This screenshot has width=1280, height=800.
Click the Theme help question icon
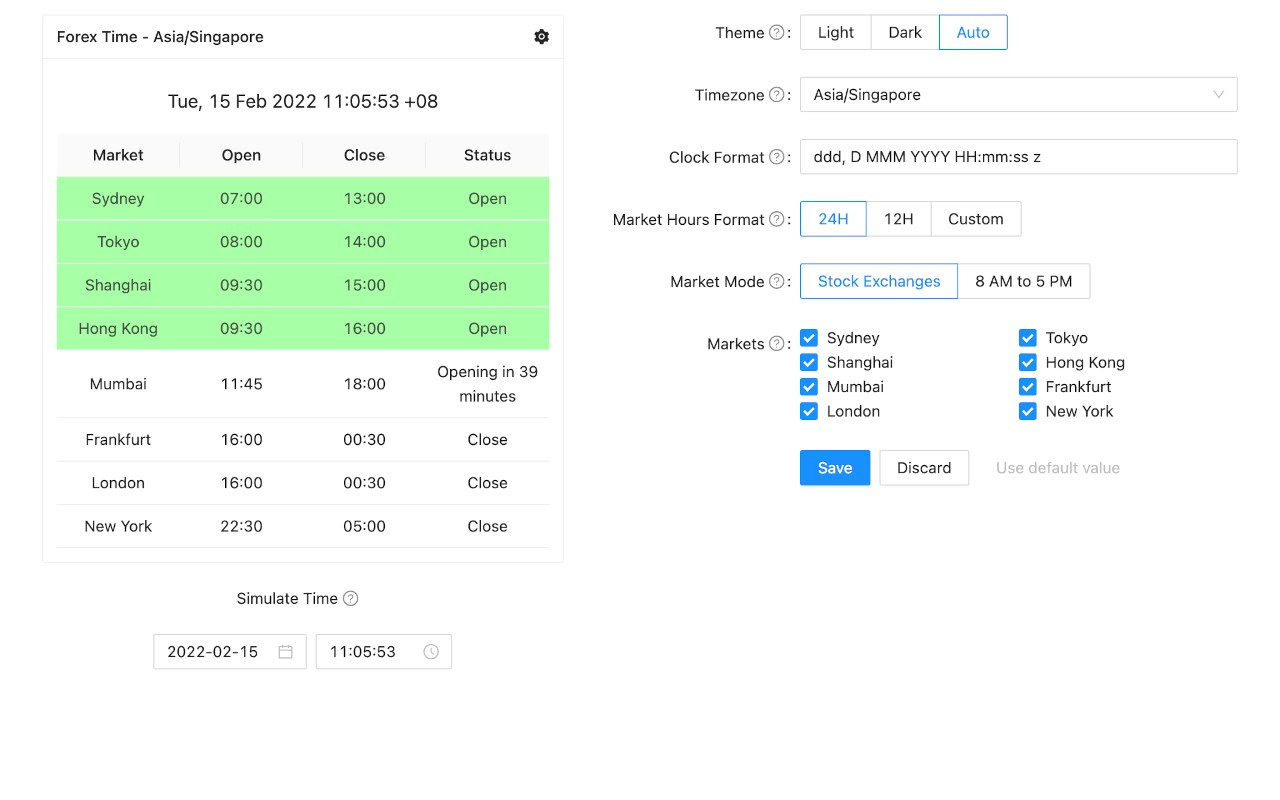pyautogui.click(x=776, y=33)
